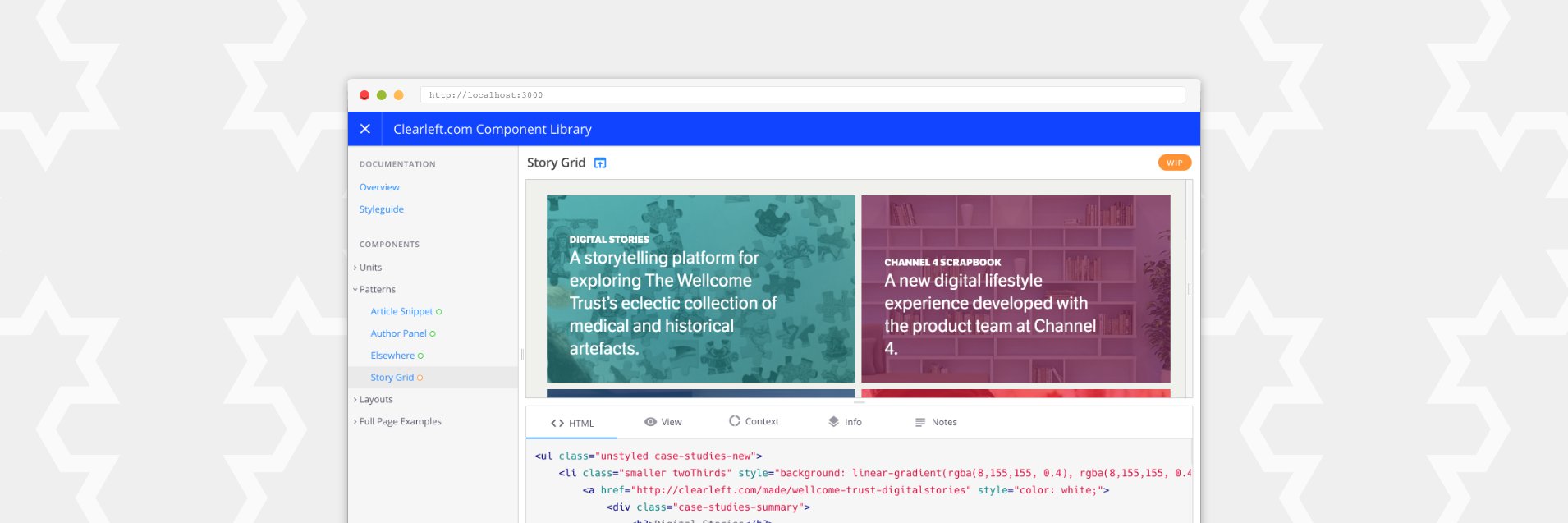Expand the Full Page Examples section
Viewport: 1568px width, 523px height.
tap(397, 422)
